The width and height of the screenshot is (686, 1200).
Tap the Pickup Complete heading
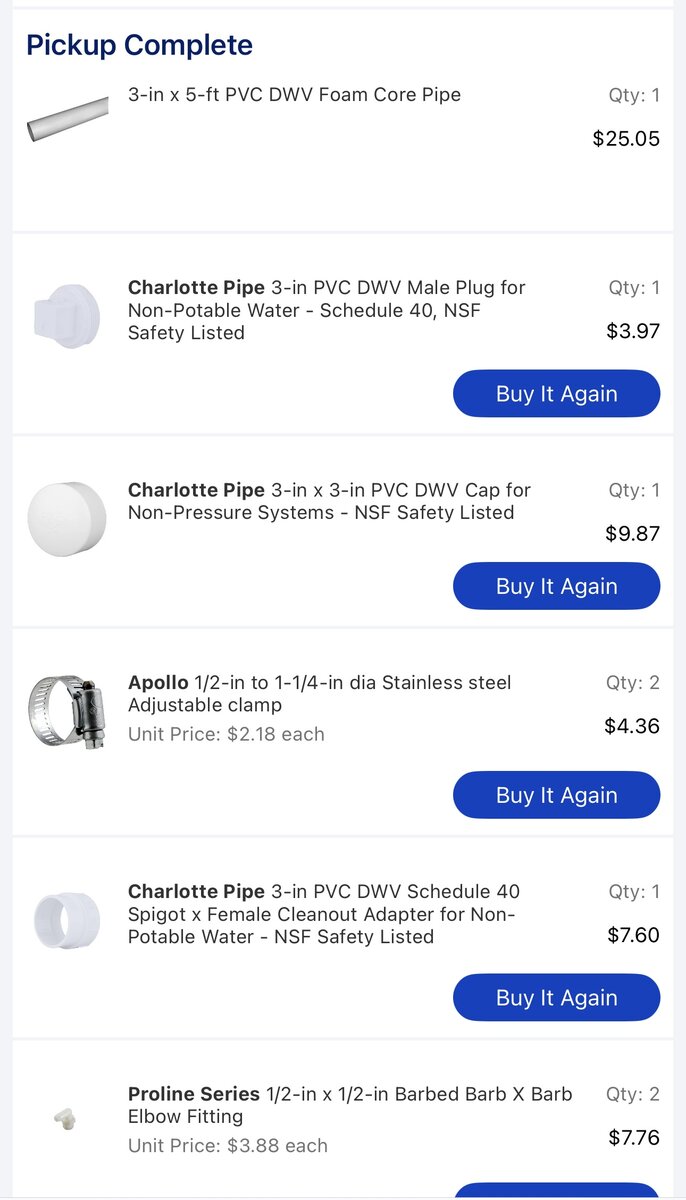[139, 45]
